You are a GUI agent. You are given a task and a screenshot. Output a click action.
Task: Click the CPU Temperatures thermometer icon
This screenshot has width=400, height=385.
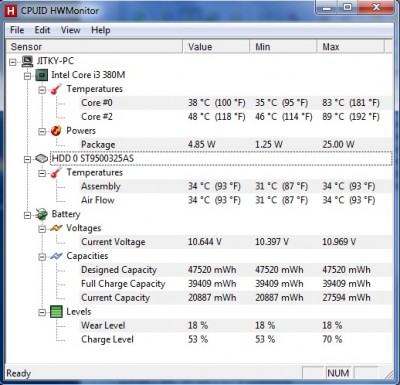click(x=56, y=89)
